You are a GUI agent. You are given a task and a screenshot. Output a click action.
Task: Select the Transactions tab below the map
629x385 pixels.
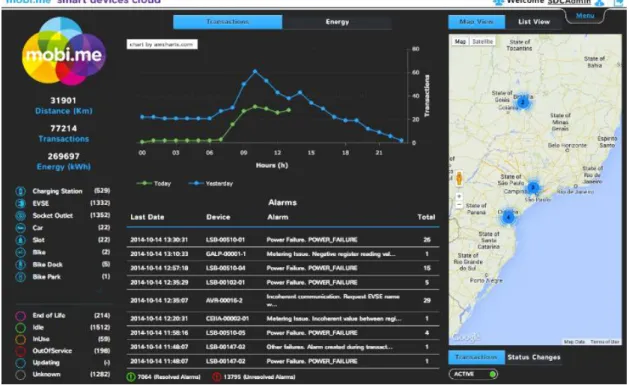[x=476, y=357]
